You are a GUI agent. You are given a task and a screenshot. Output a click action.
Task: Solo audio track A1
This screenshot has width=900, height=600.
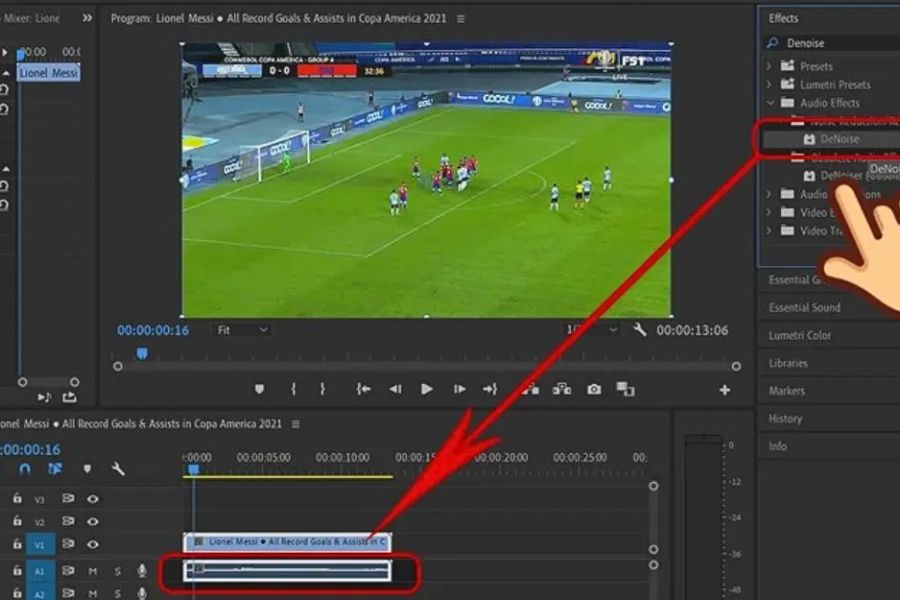click(x=117, y=570)
